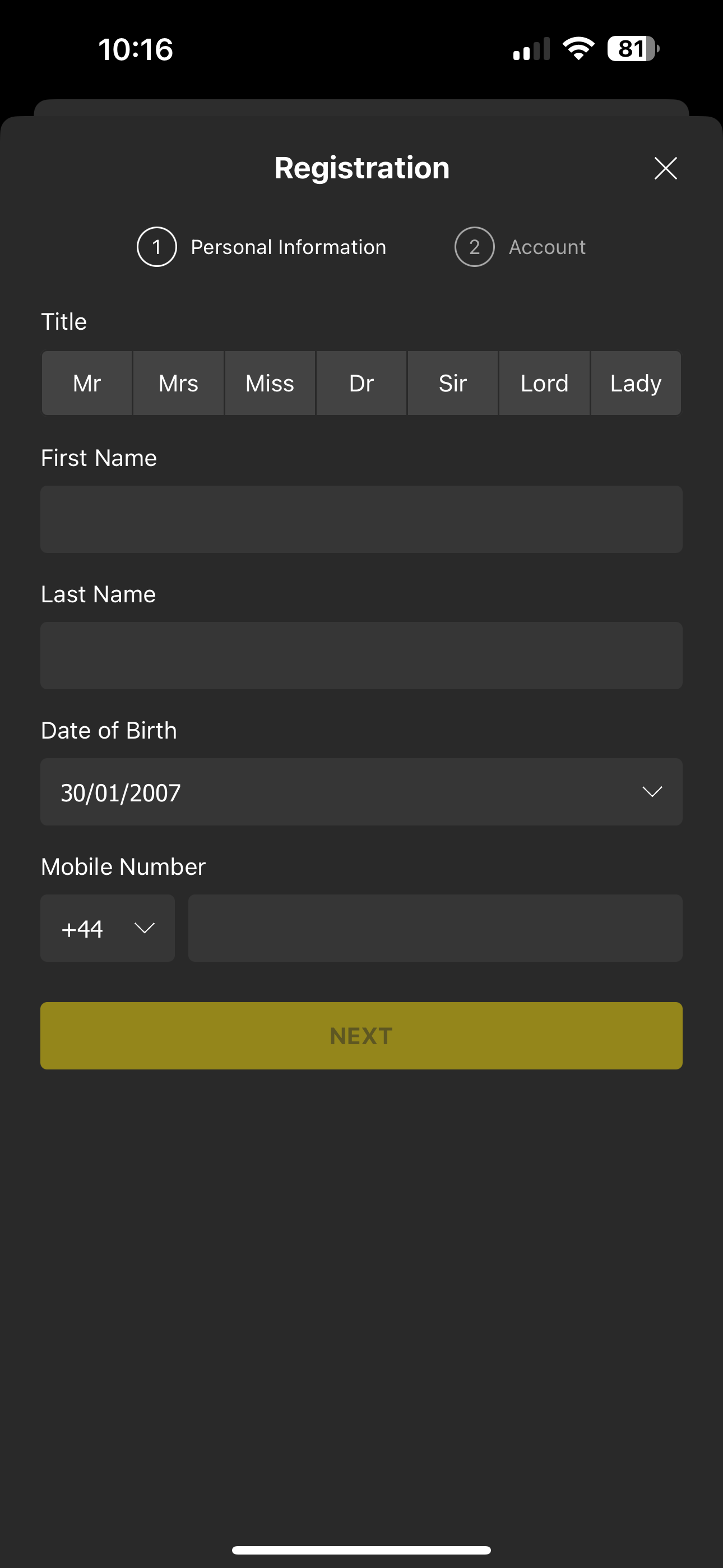The height and width of the screenshot is (1568, 723).
Task: Close the Registration dialog
Action: click(x=665, y=168)
